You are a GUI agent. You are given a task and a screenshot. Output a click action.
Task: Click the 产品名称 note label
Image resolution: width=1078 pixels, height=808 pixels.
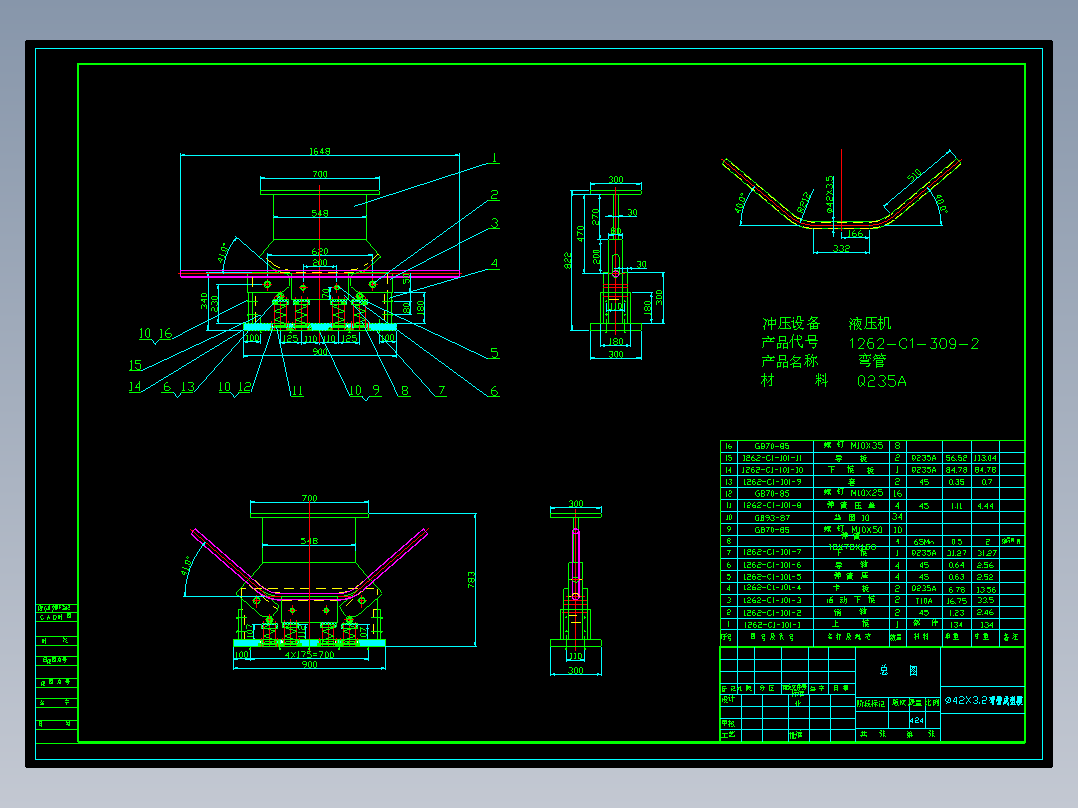[790, 361]
